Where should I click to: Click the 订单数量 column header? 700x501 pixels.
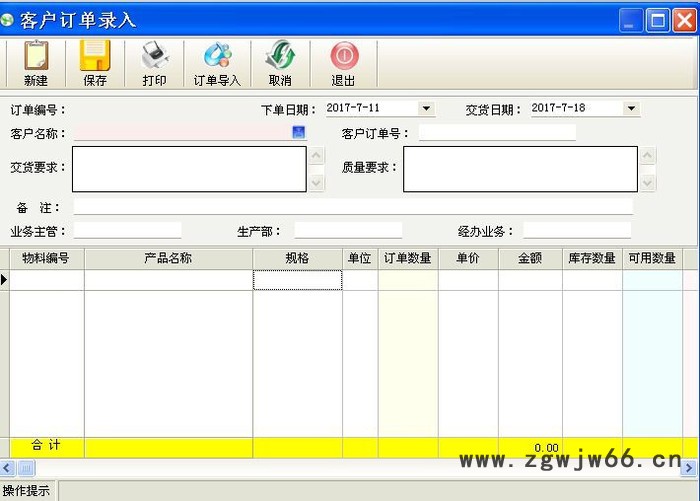click(x=408, y=259)
